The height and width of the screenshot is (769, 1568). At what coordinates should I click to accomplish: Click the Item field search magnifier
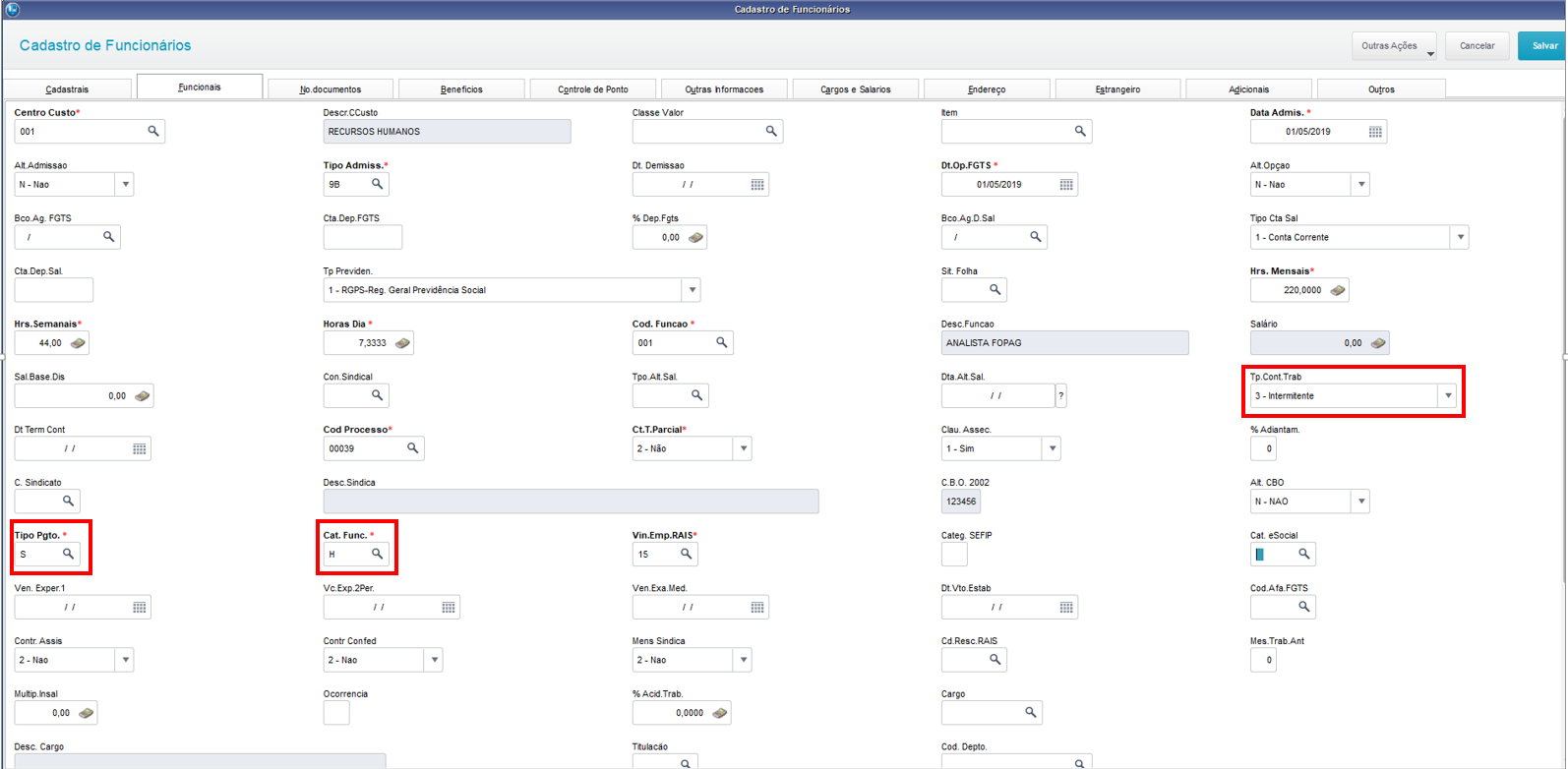coord(1080,131)
